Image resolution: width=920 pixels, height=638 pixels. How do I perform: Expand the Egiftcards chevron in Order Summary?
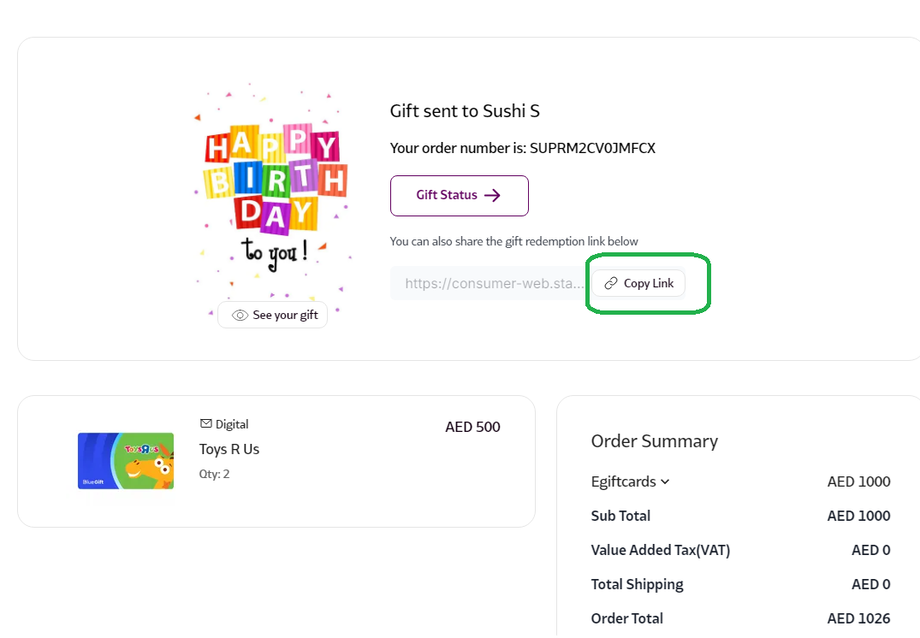coord(665,482)
